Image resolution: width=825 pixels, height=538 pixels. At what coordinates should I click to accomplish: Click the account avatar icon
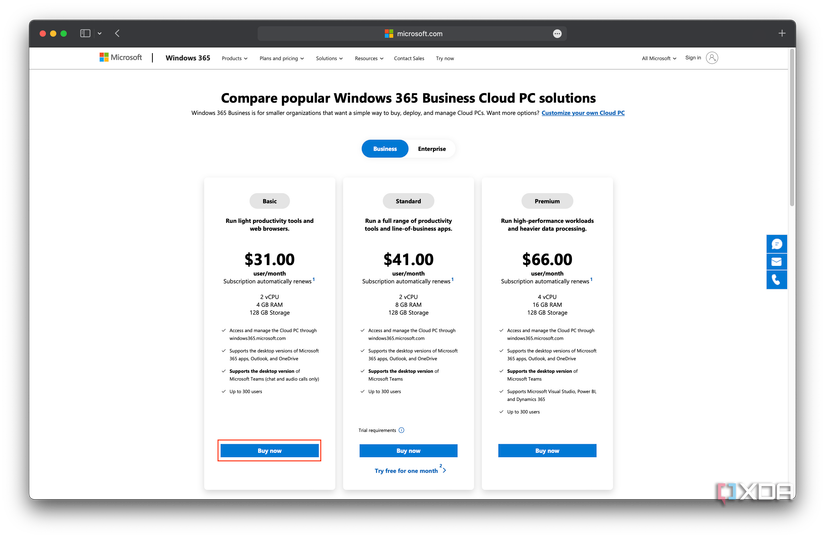[712, 58]
